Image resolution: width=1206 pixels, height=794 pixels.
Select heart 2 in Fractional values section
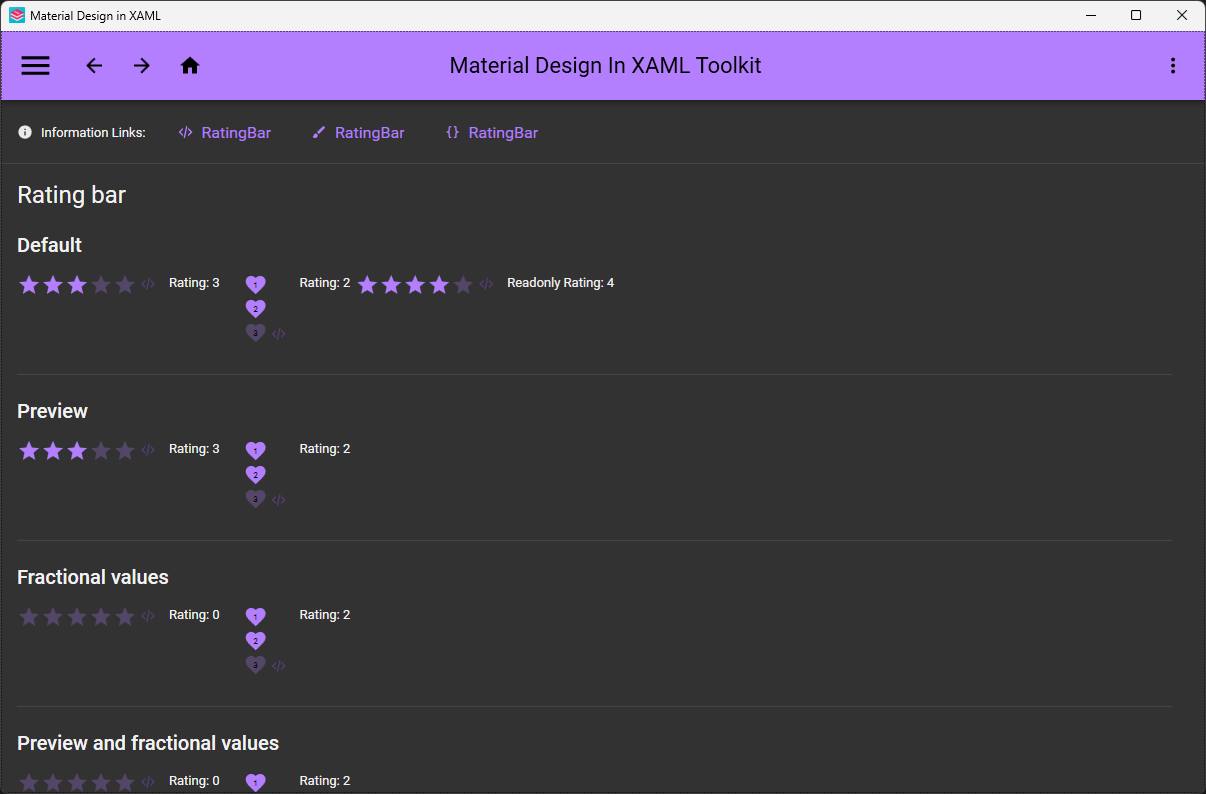click(256, 641)
